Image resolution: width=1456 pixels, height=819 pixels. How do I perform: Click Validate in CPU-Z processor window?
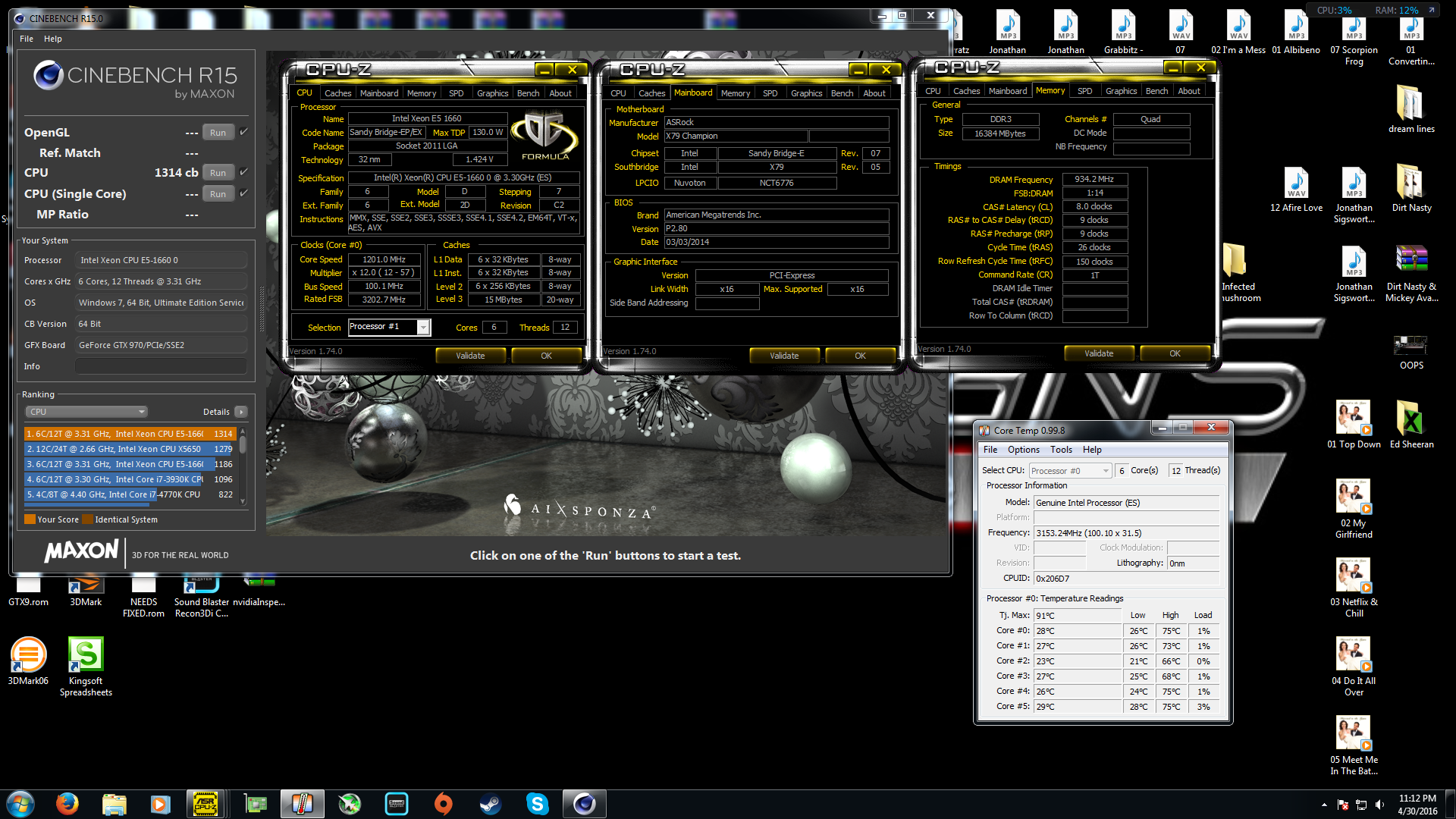tap(470, 356)
